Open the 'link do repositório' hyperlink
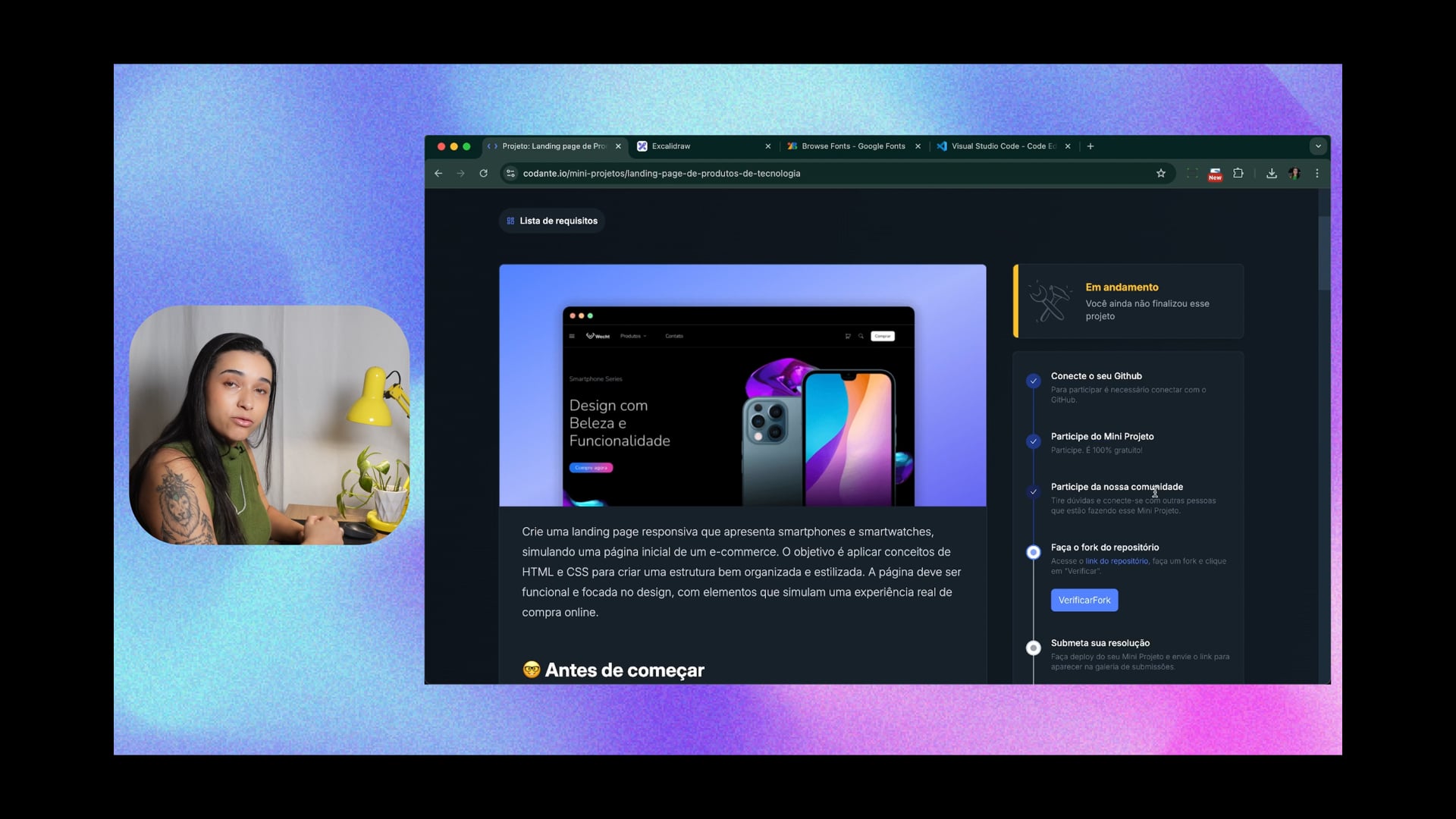 click(1116, 561)
